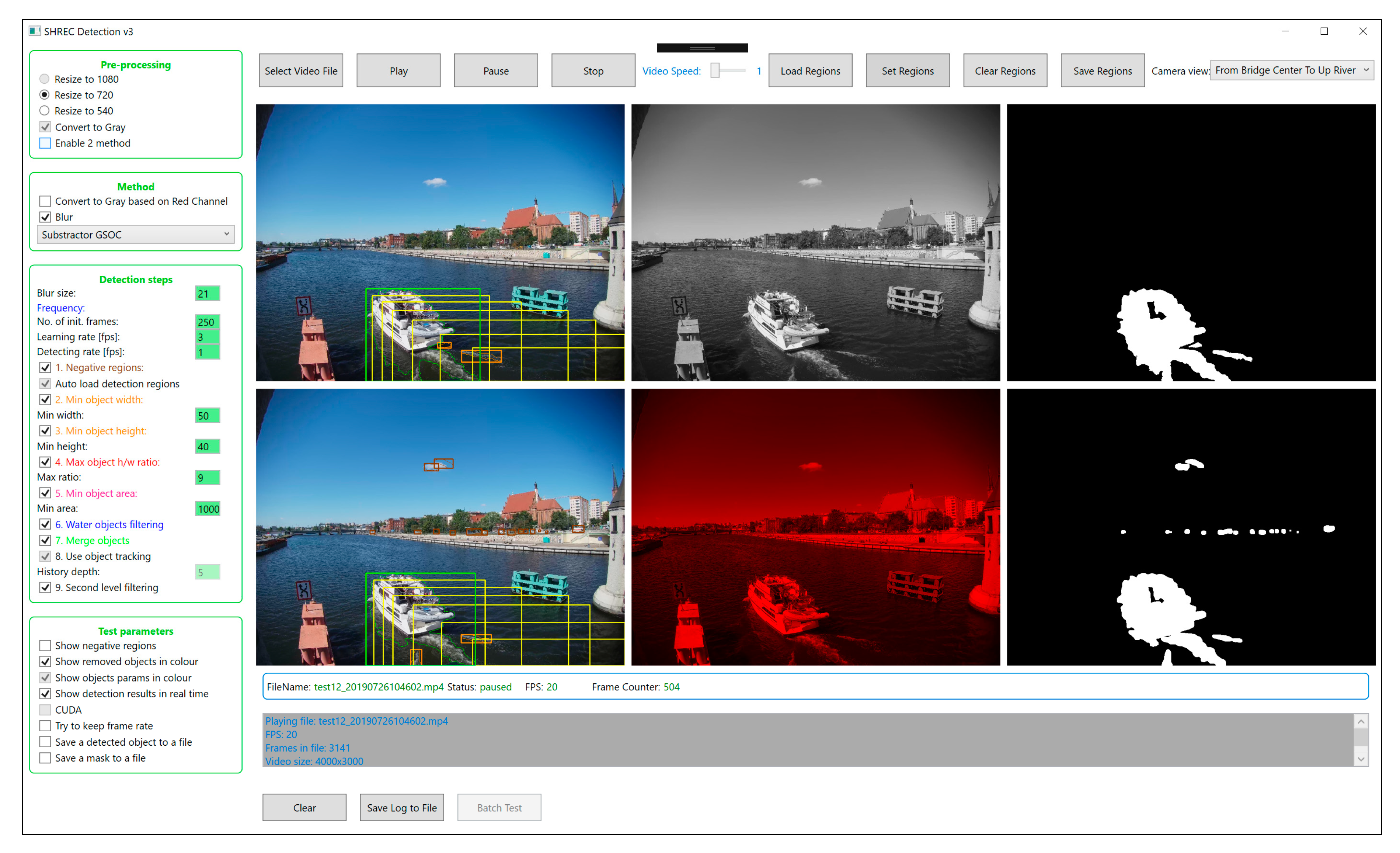Click the top-right binary mask thumbnail
This screenshot has height=853, width=1400.
[1190, 243]
